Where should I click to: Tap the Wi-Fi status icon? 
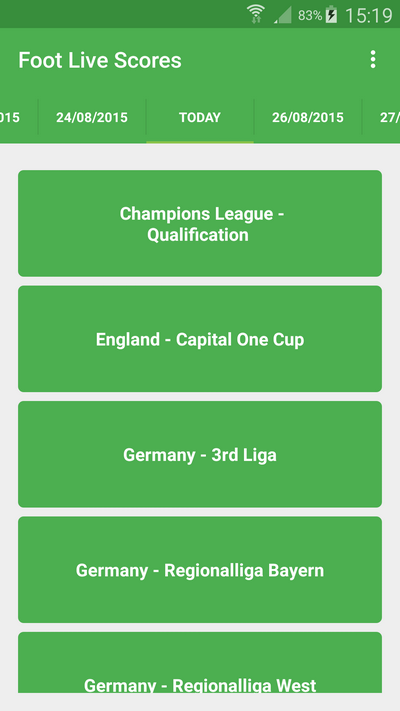[256, 14]
